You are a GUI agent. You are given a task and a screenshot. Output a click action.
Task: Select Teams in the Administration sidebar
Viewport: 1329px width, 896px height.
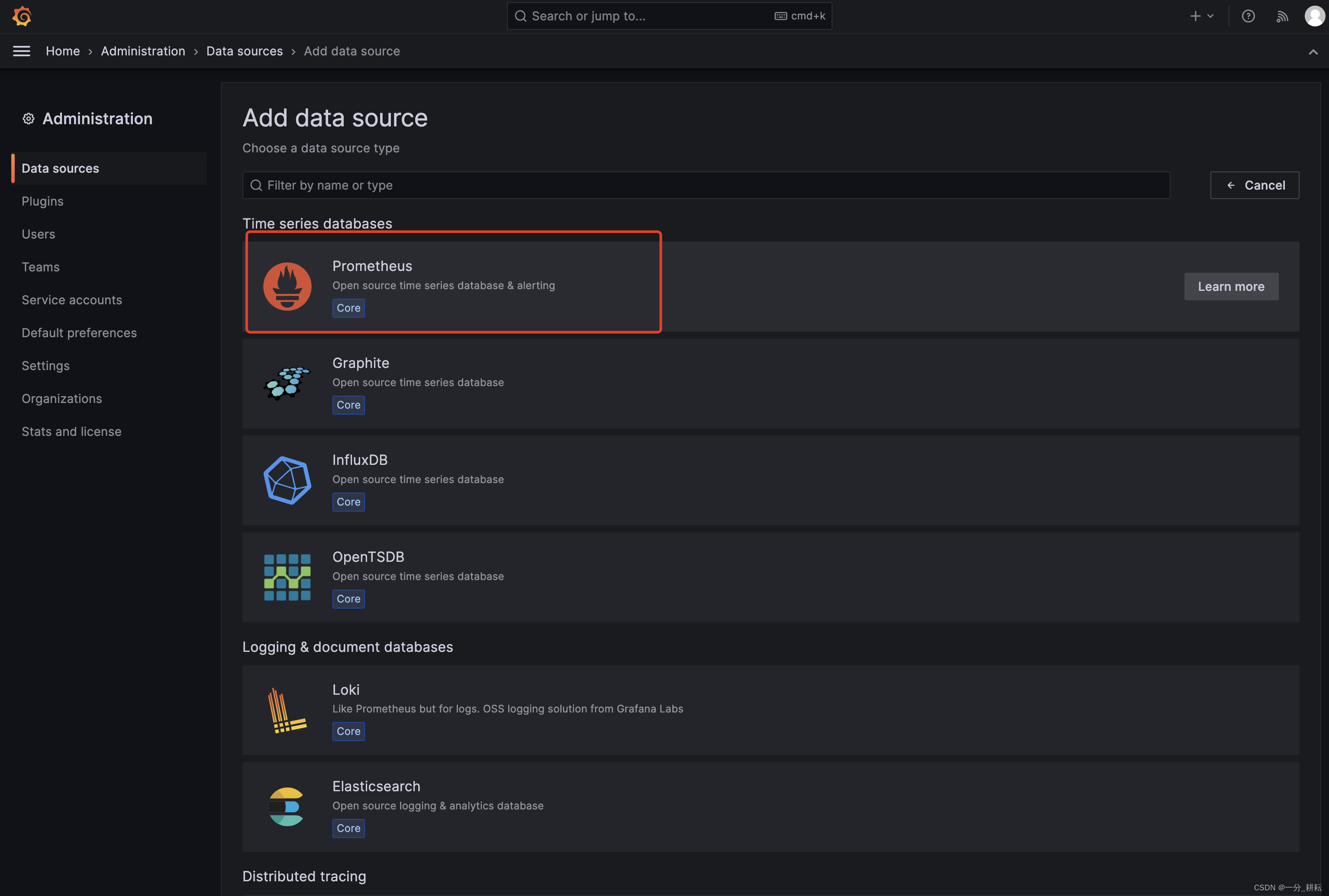(41, 266)
